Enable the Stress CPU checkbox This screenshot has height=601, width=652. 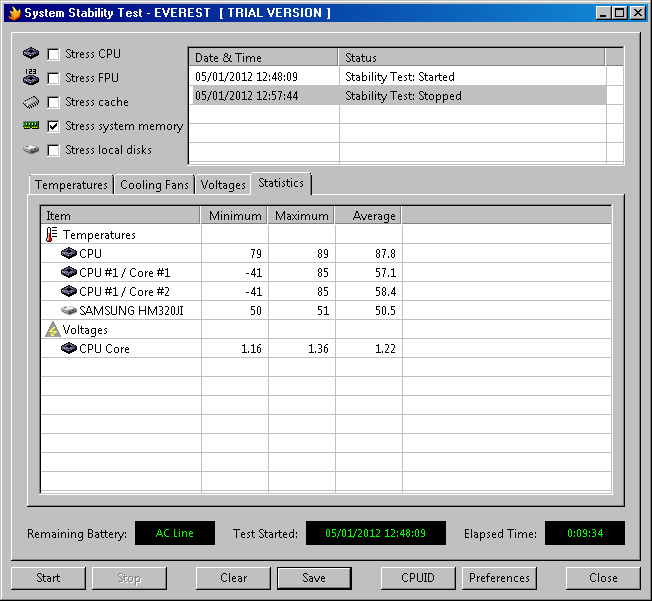click(x=54, y=54)
